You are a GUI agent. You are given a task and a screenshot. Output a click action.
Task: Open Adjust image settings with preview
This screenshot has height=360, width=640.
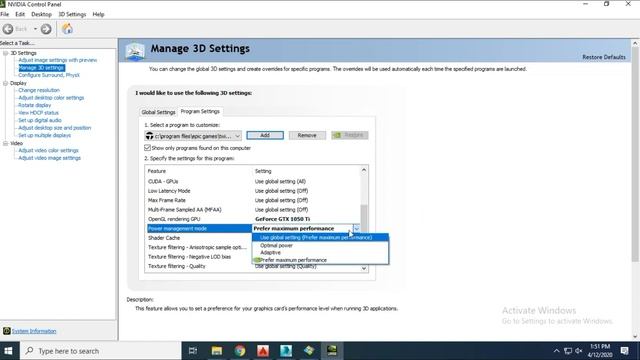tap(58, 60)
